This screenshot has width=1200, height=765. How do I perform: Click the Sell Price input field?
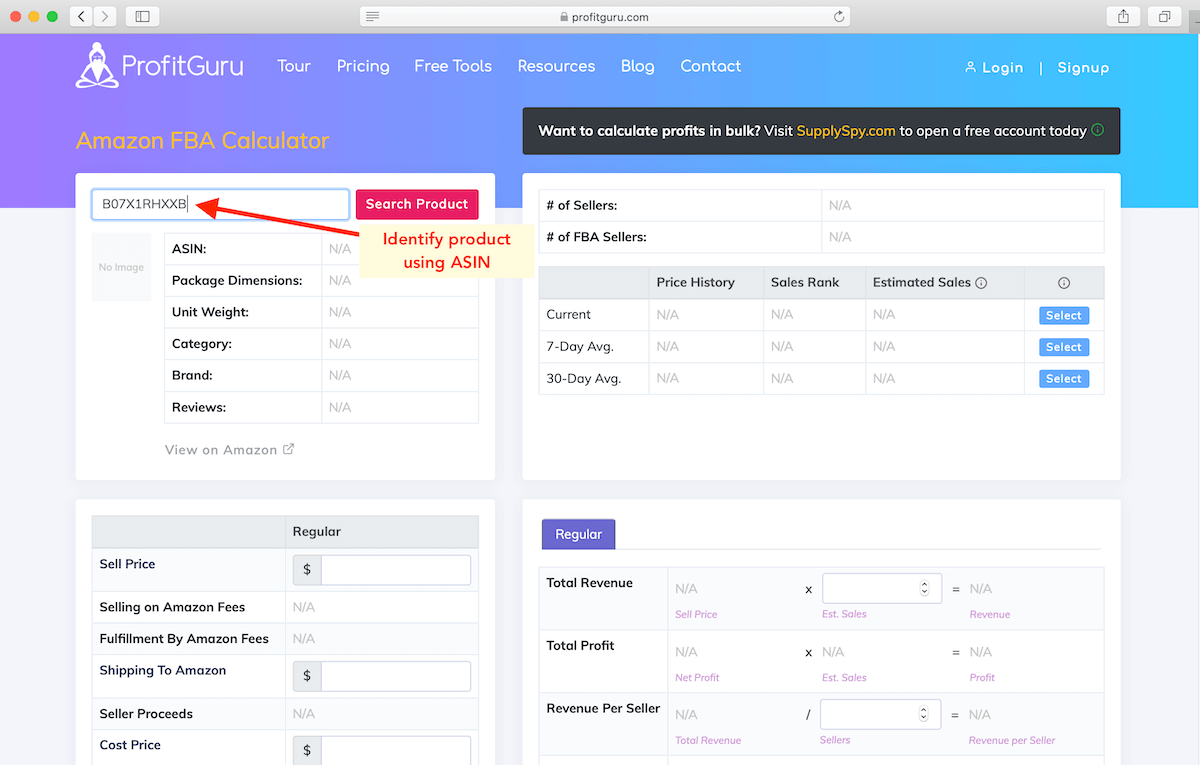(x=395, y=570)
